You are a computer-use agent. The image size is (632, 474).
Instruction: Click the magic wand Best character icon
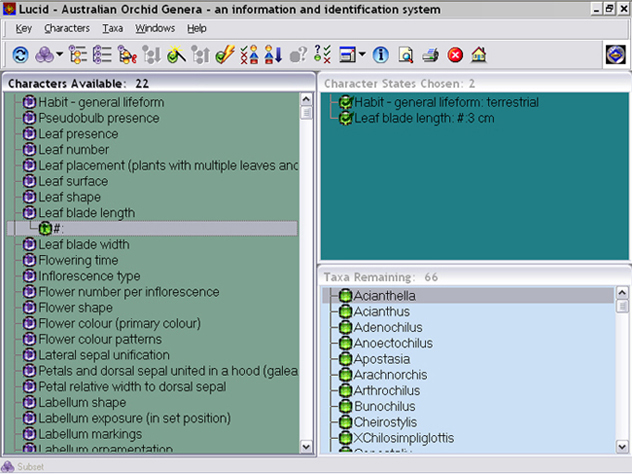(x=176, y=54)
